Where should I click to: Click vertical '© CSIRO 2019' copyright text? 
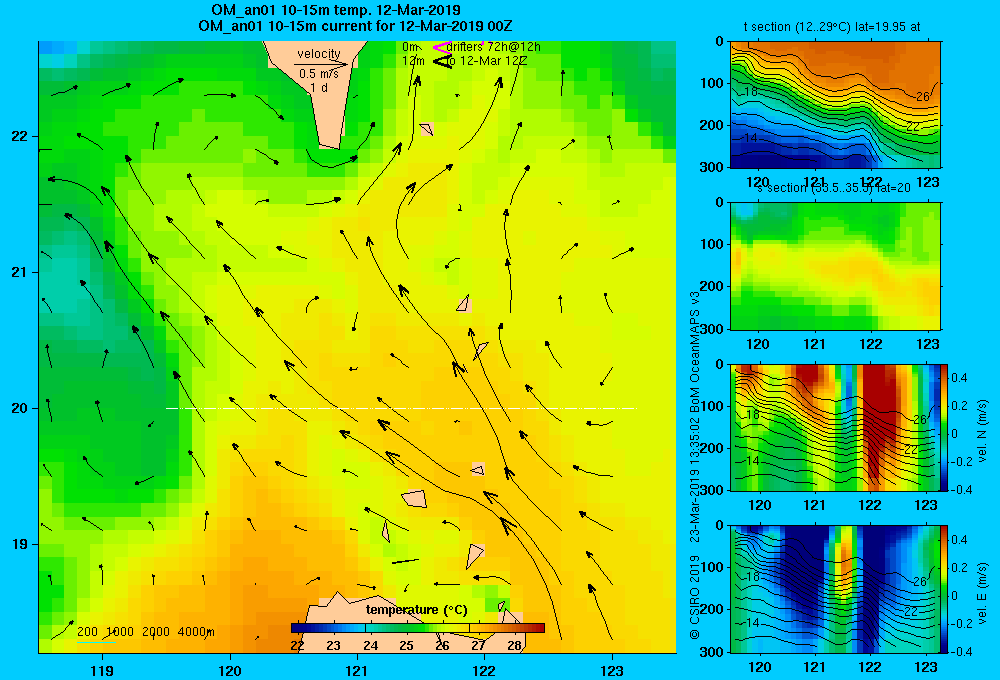click(x=695, y=597)
